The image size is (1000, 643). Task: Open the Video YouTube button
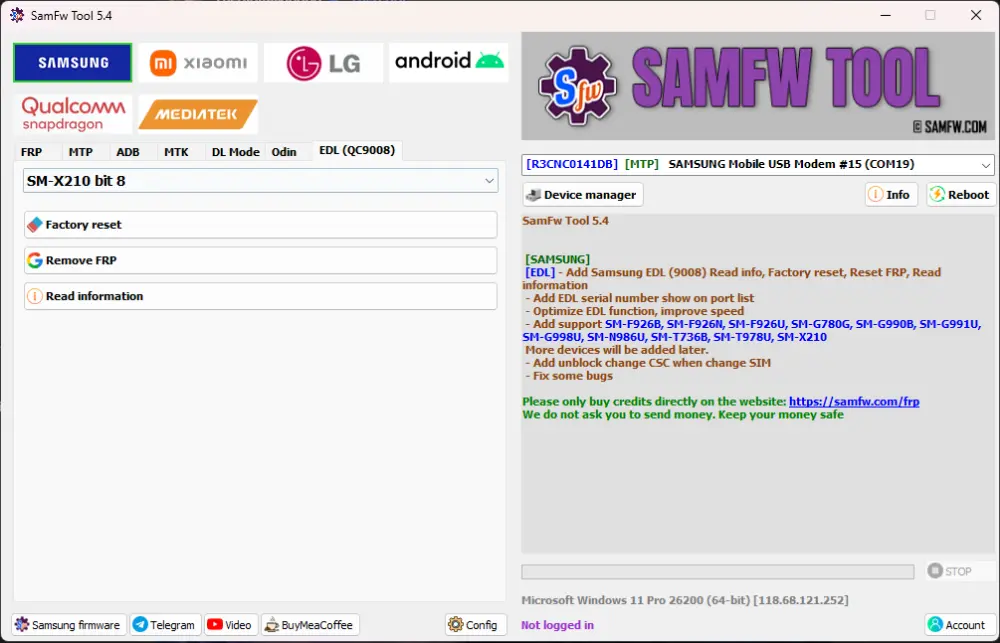click(229, 625)
